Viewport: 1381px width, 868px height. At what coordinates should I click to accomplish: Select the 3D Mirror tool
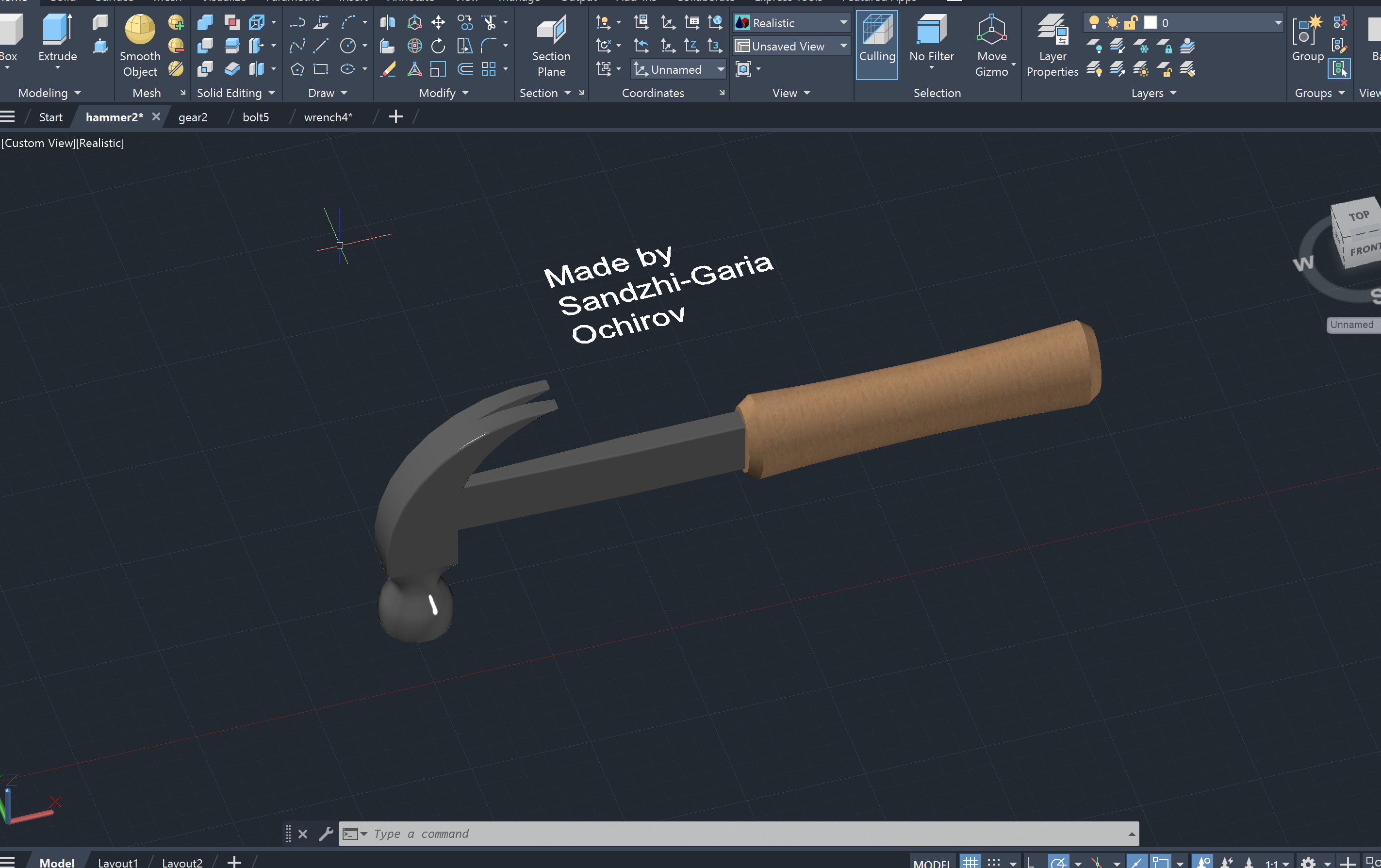point(388,23)
